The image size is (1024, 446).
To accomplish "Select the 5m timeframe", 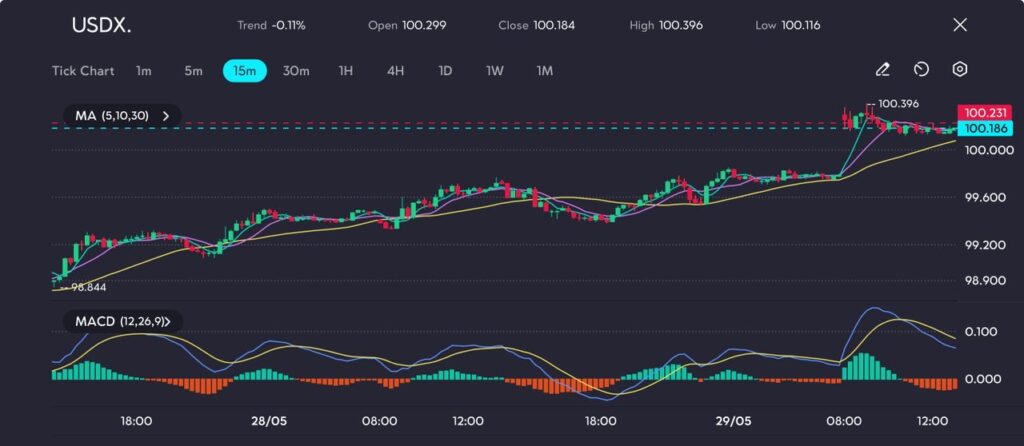I will click(x=193, y=71).
